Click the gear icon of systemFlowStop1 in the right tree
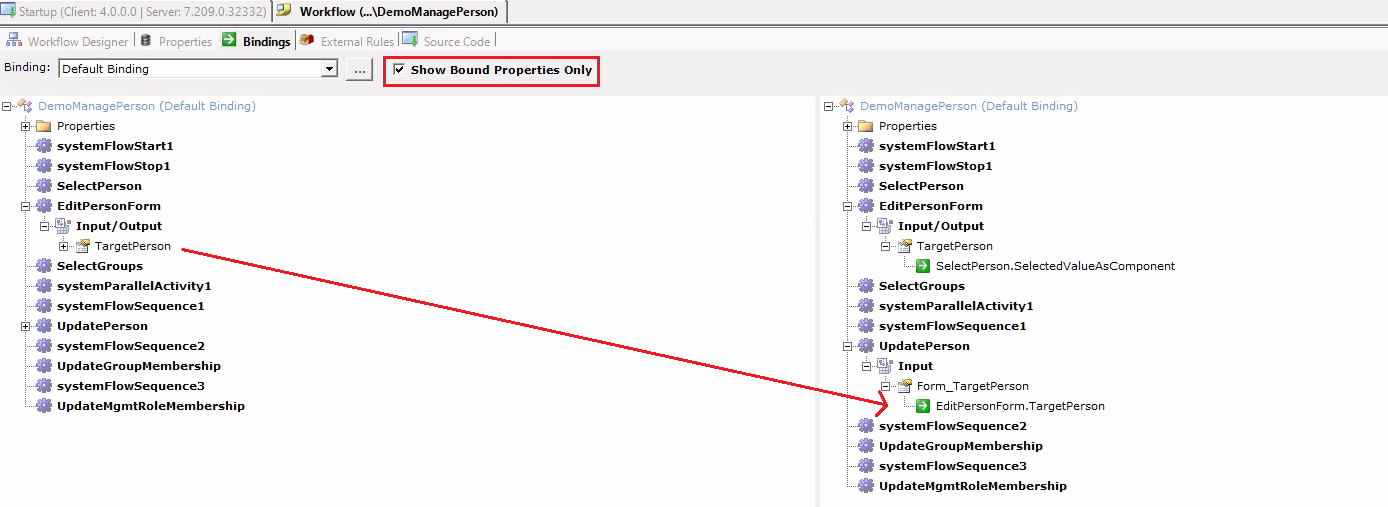Image resolution: width=1388 pixels, height=507 pixels. (x=866, y=166)
